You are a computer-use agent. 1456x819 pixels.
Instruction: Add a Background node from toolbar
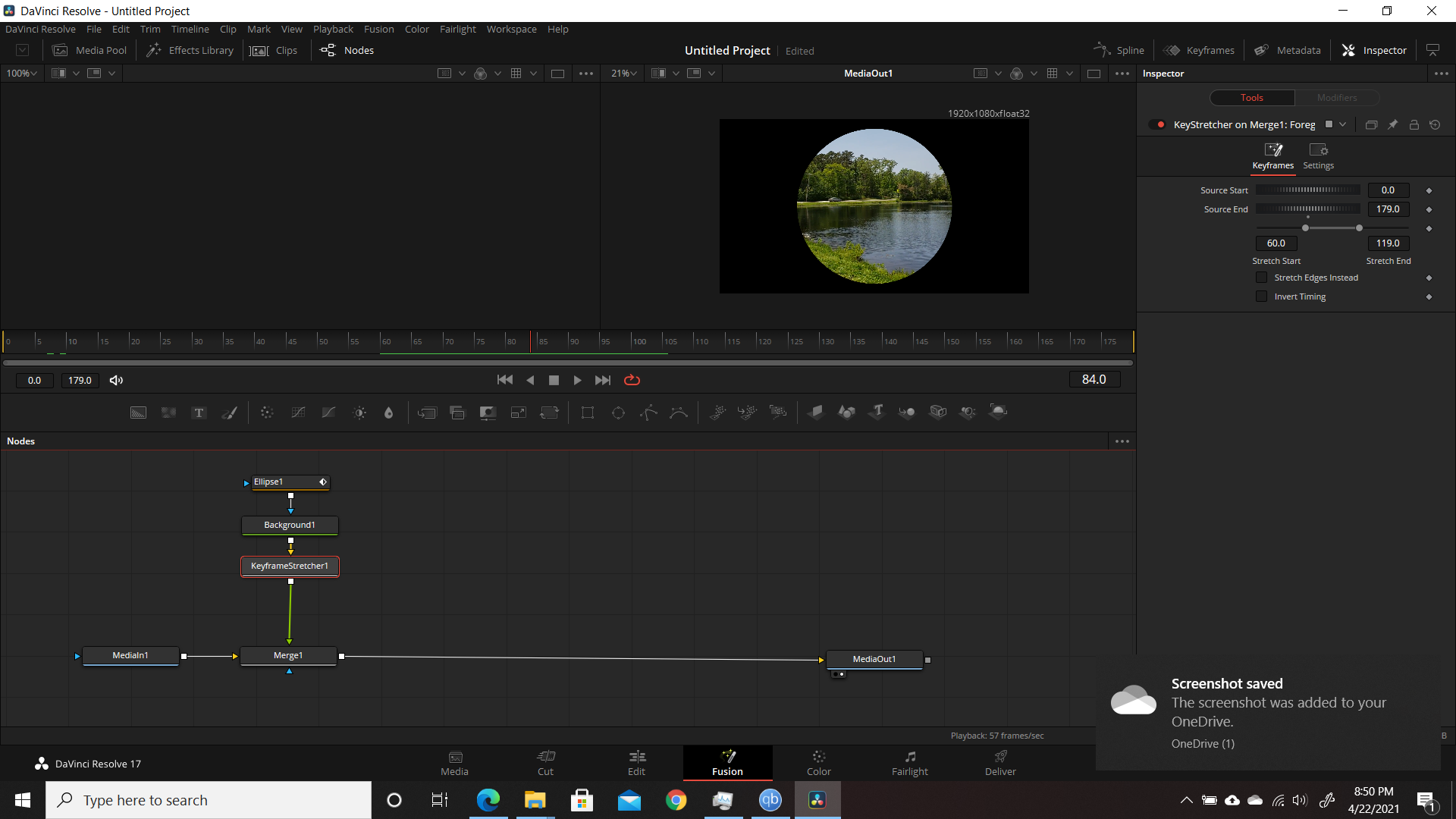(x=138, y=413)
